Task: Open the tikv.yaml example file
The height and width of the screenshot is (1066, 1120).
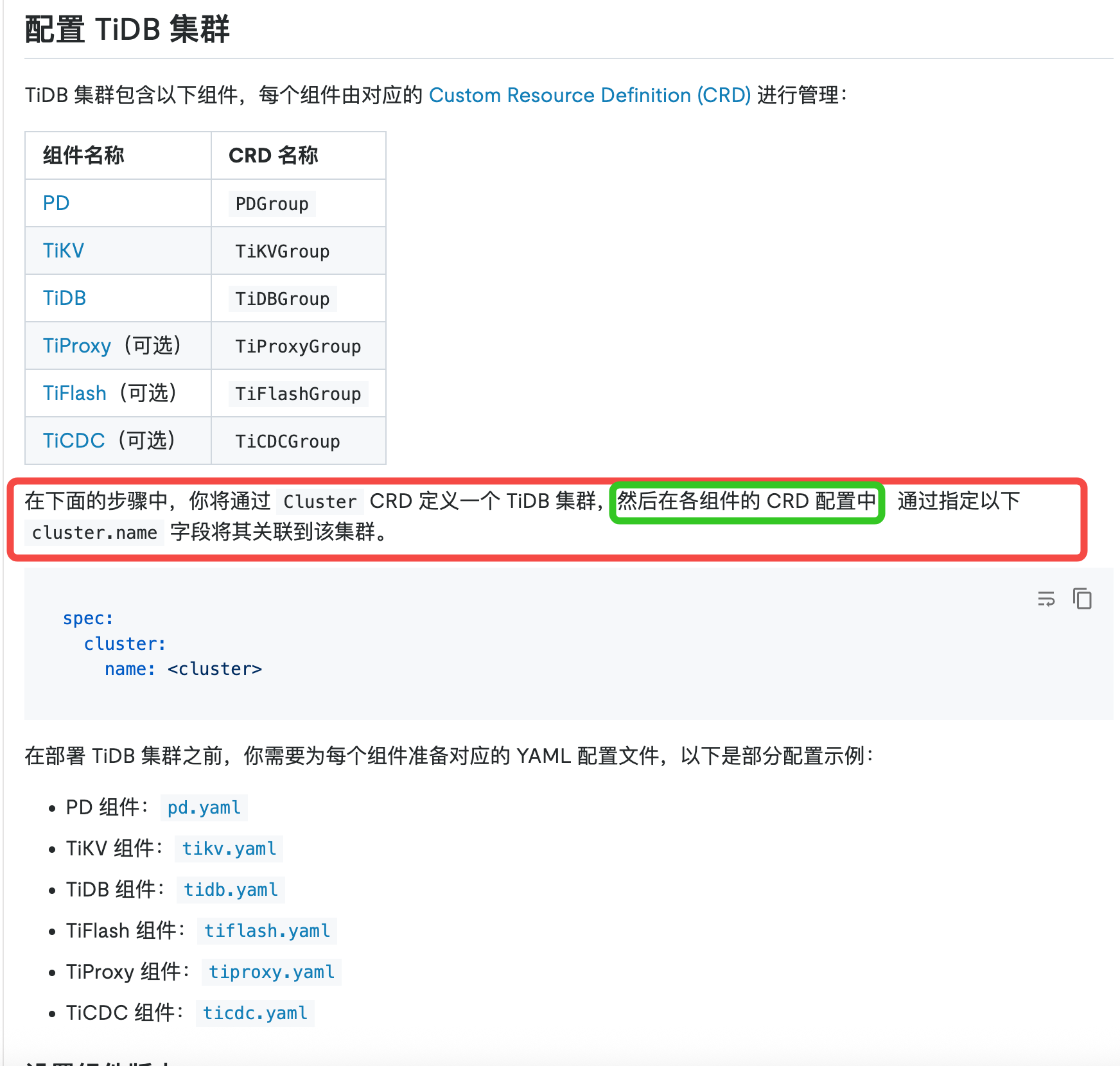Action: 229,848
